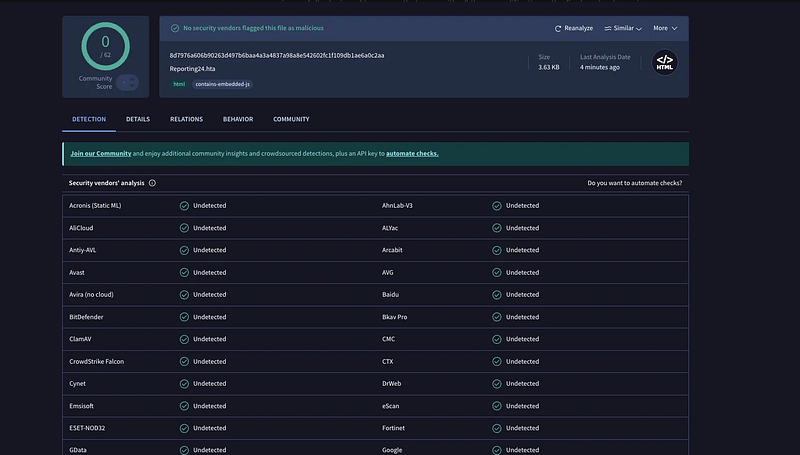Click the Avira (no cloud) vendor name

click(91, 294)
